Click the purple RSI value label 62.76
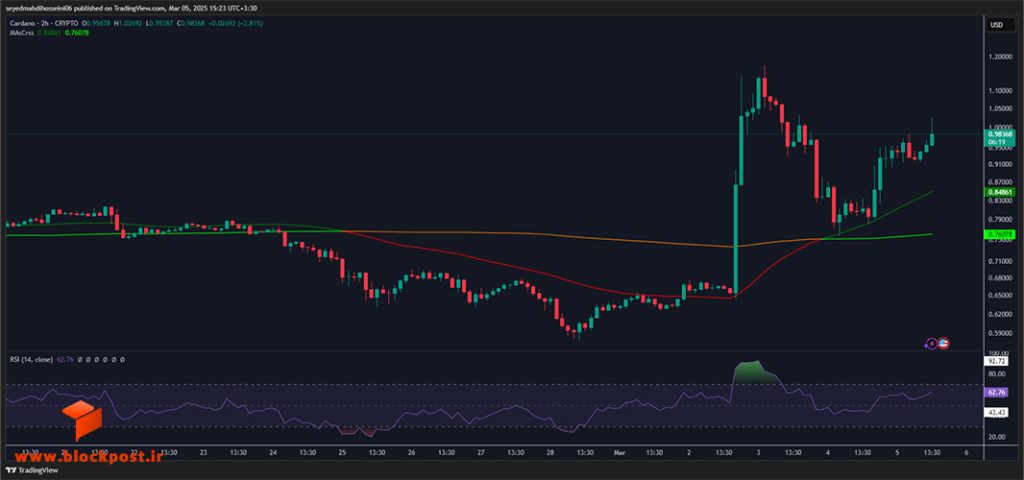The image size is (1024, 480). point(997,392)
